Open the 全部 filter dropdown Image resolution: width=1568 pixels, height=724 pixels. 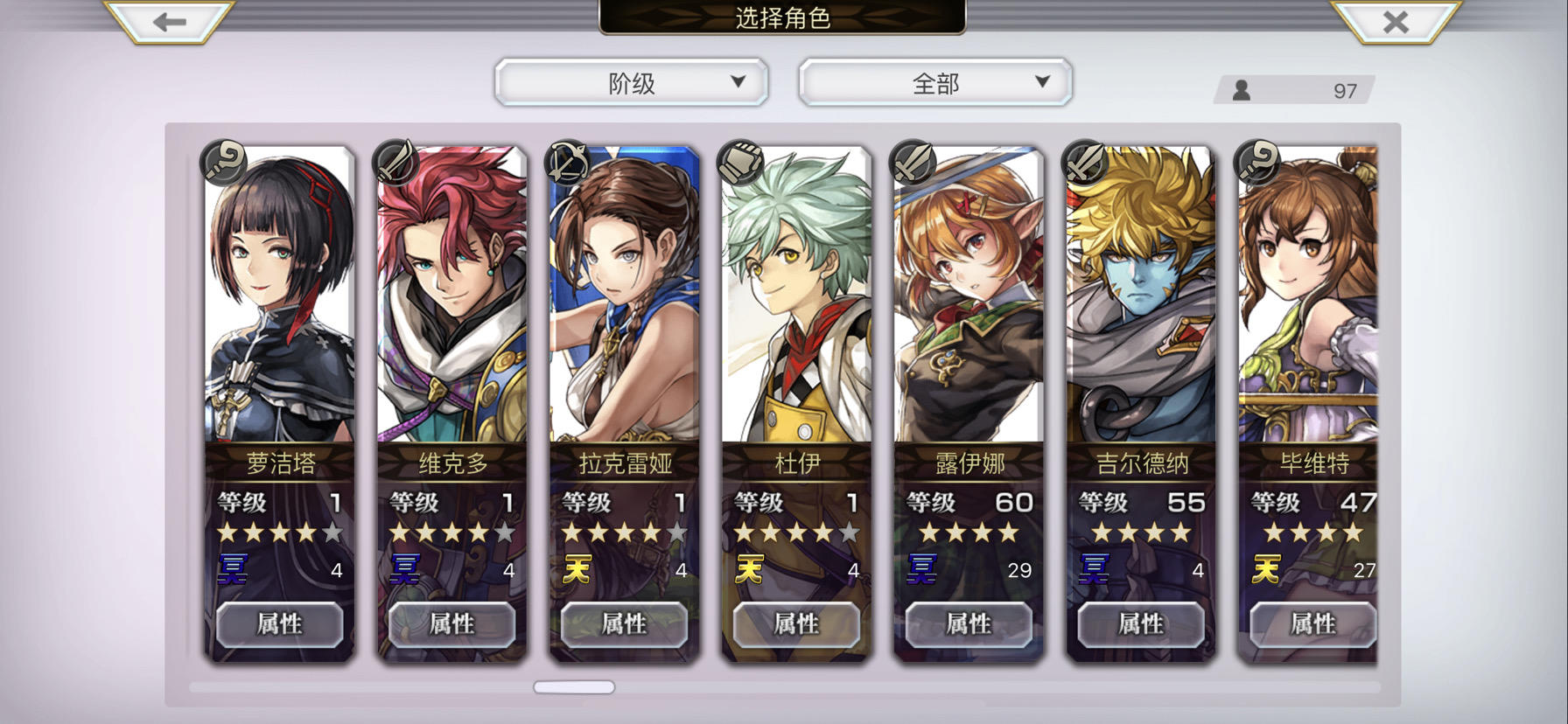click(935, 83)
